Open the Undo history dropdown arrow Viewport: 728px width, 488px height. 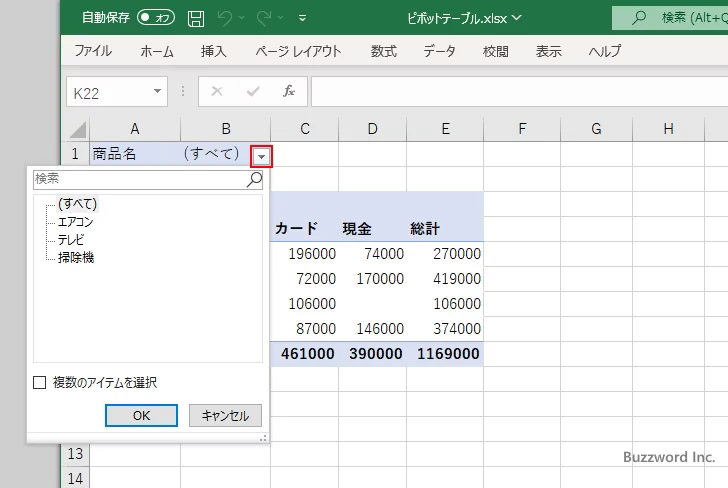(x=241, y=18)
